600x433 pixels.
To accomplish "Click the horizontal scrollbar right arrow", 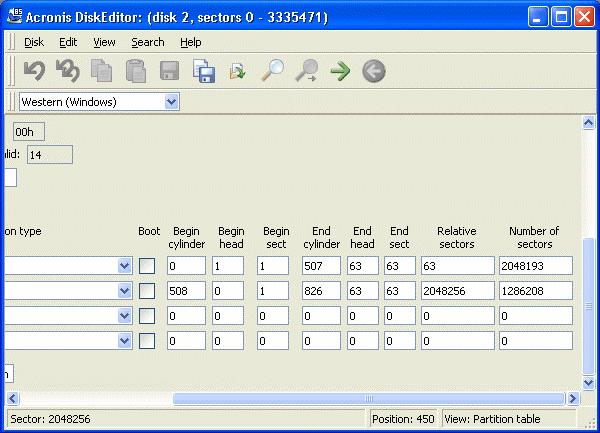I will click(x=572, y=399).
